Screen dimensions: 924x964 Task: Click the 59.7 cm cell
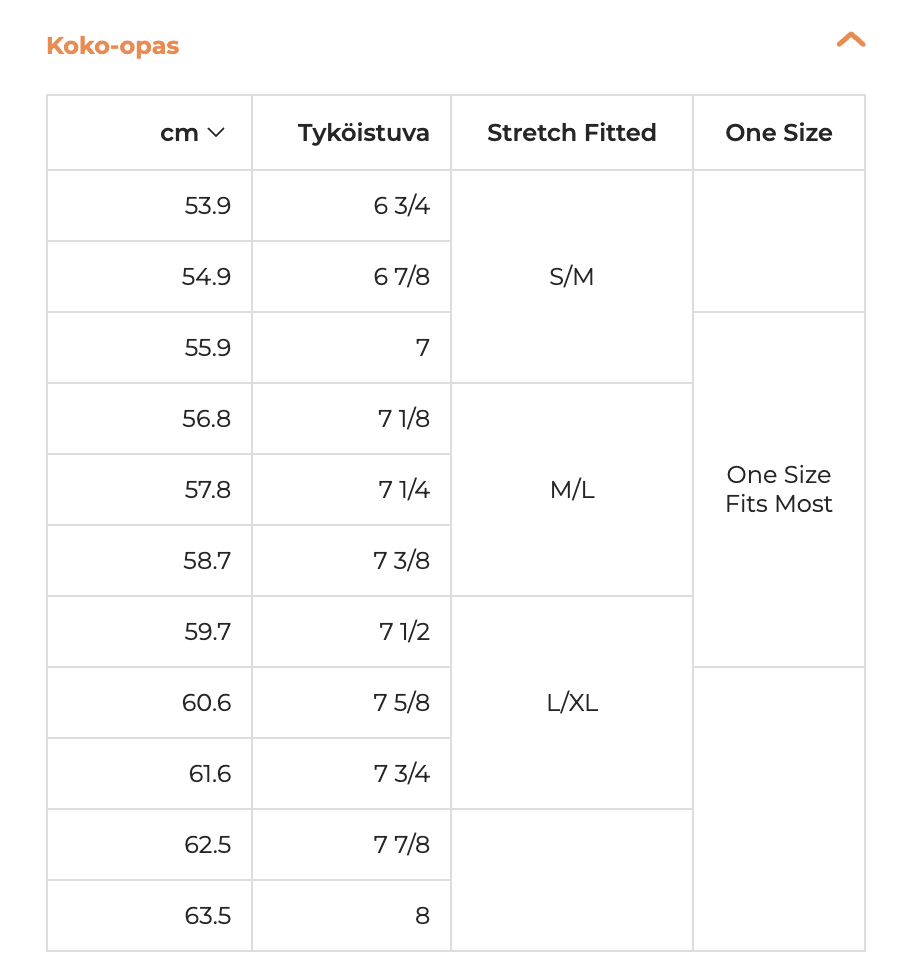point(149,632)
